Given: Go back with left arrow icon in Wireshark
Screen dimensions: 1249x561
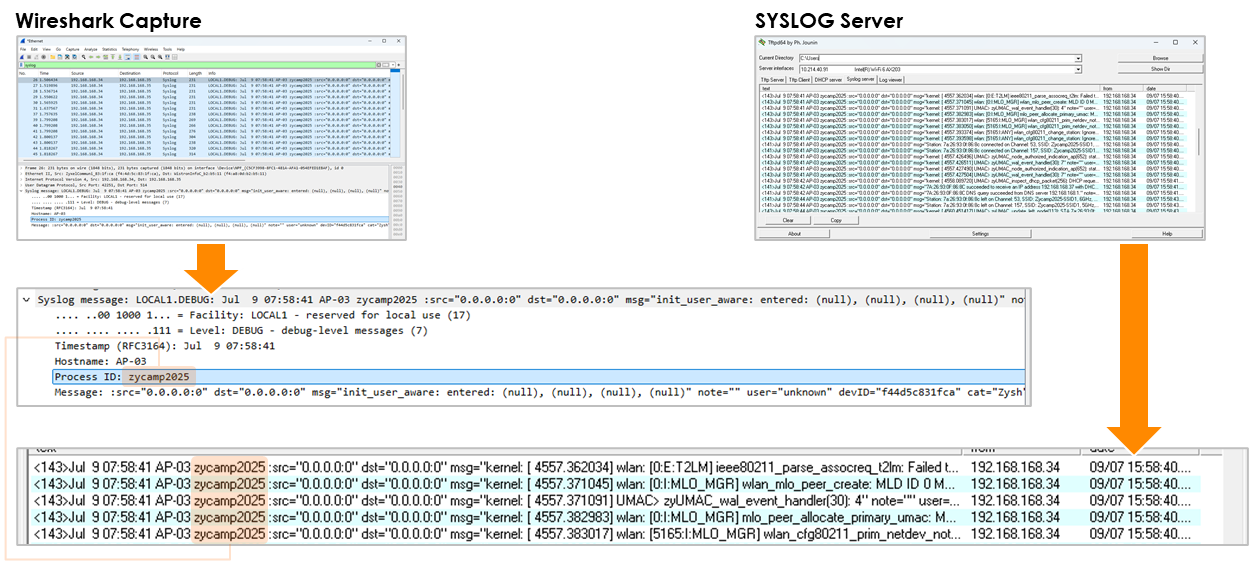Looking at the screenshot, I should 91,57.
